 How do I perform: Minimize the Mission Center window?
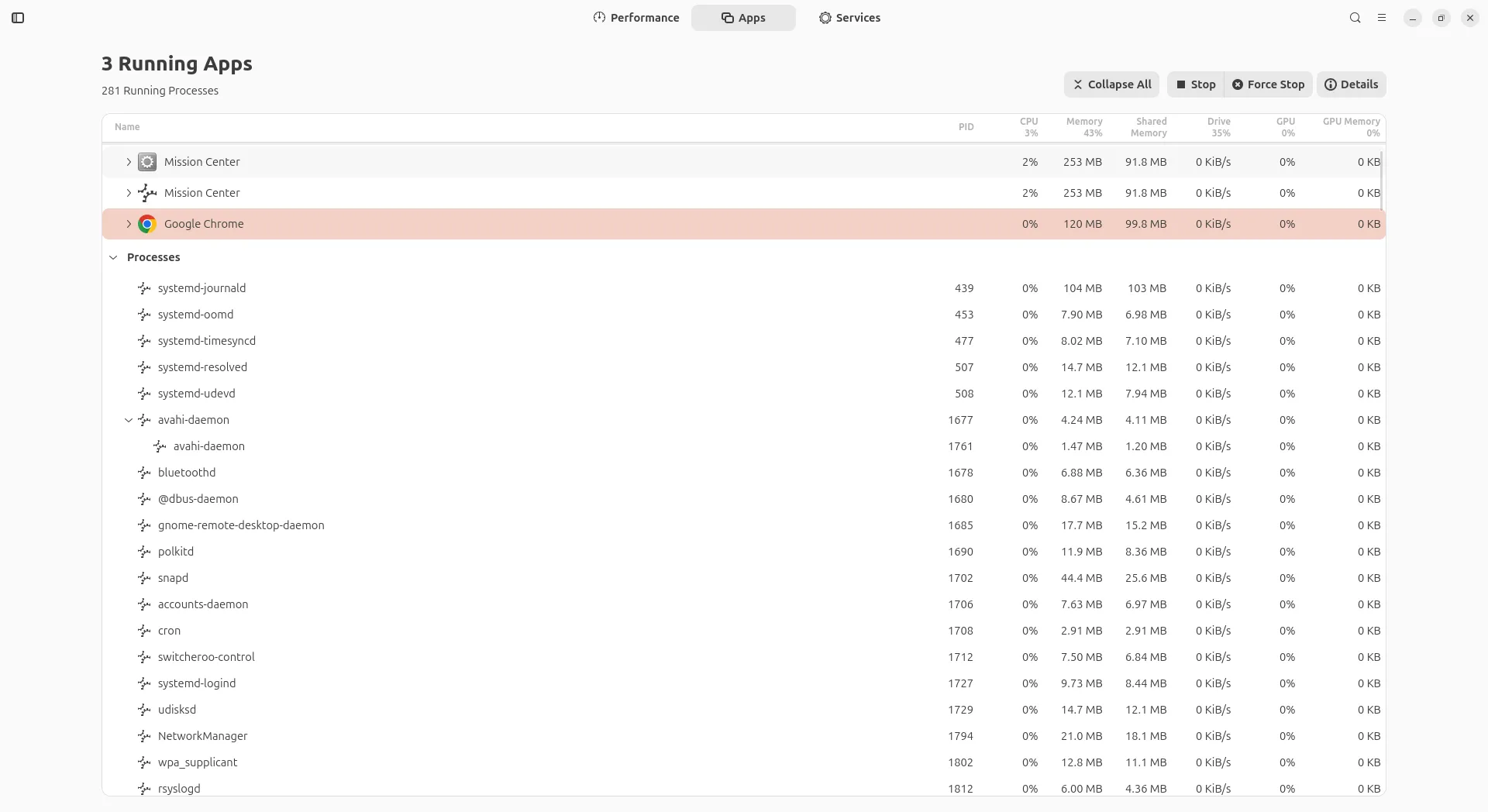[x=1413, y=18]
